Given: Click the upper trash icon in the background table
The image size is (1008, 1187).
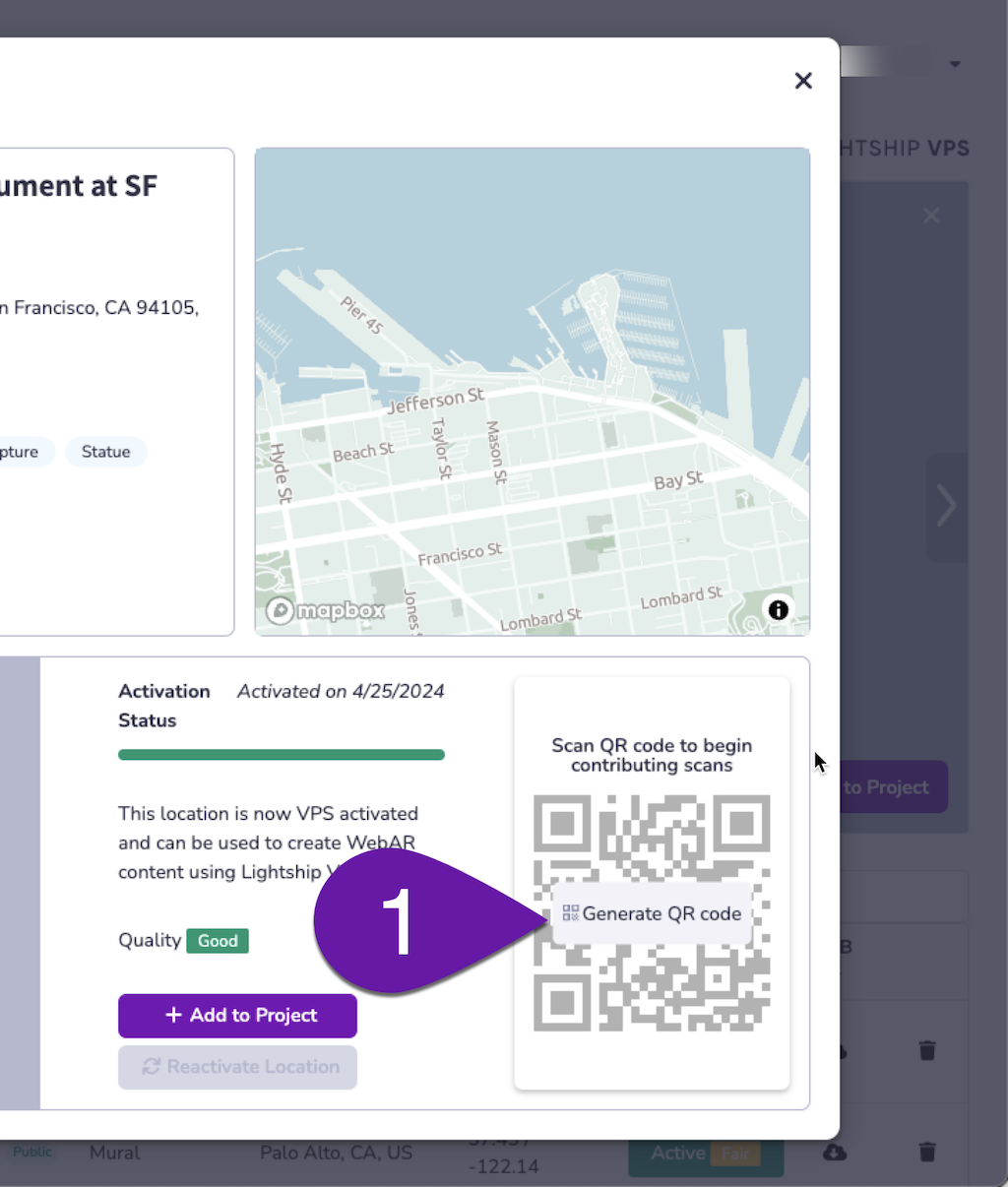Looking at the screenshot, I should (926, 1050).
